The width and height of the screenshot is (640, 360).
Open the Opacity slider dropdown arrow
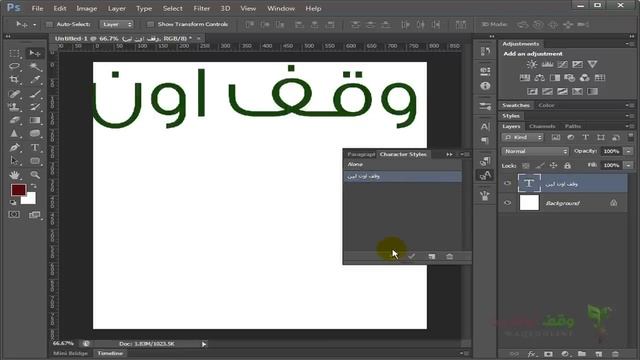(x=629, y=151)
